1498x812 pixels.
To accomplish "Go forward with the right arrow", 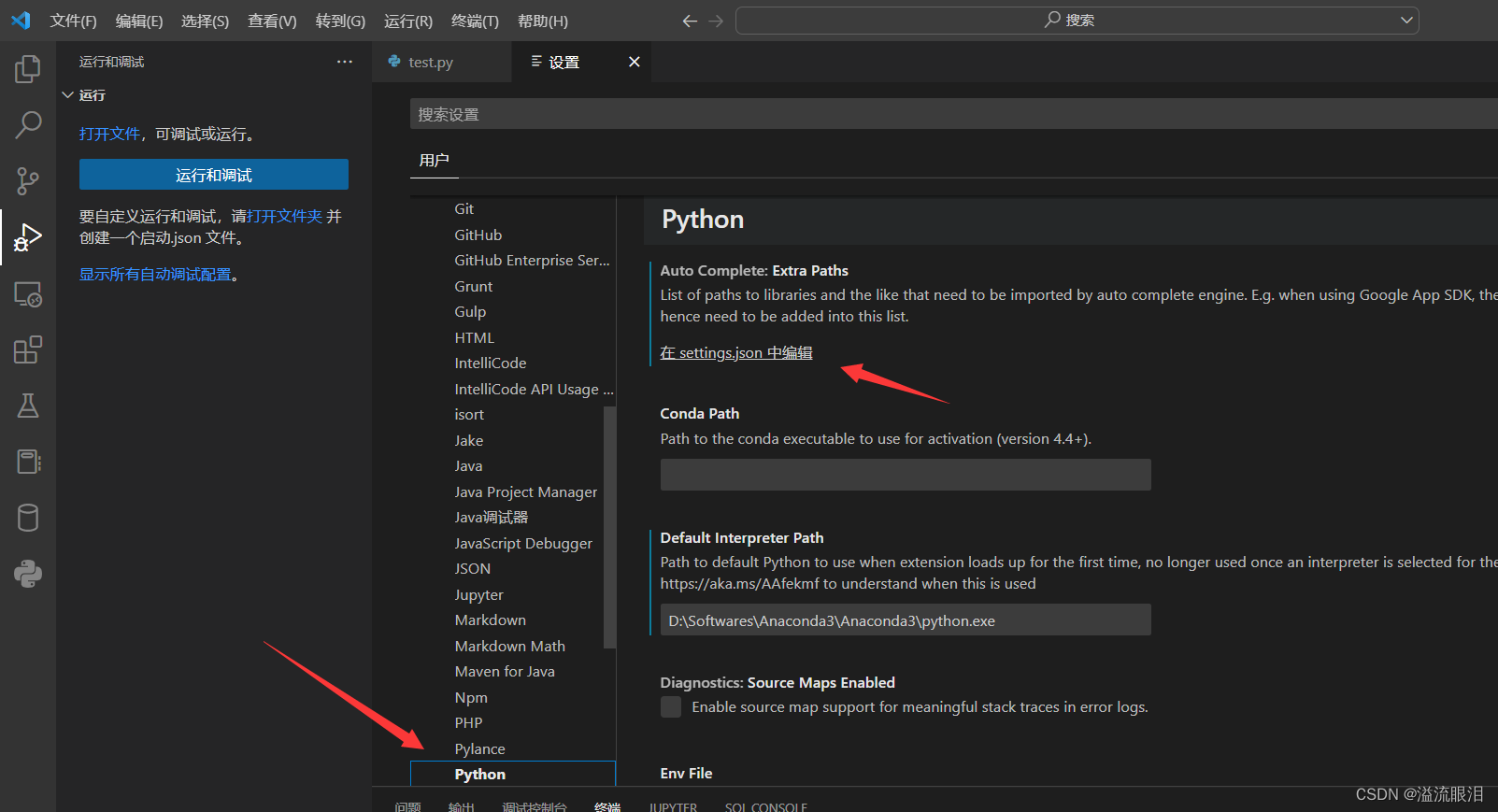I will click(716, 21).
